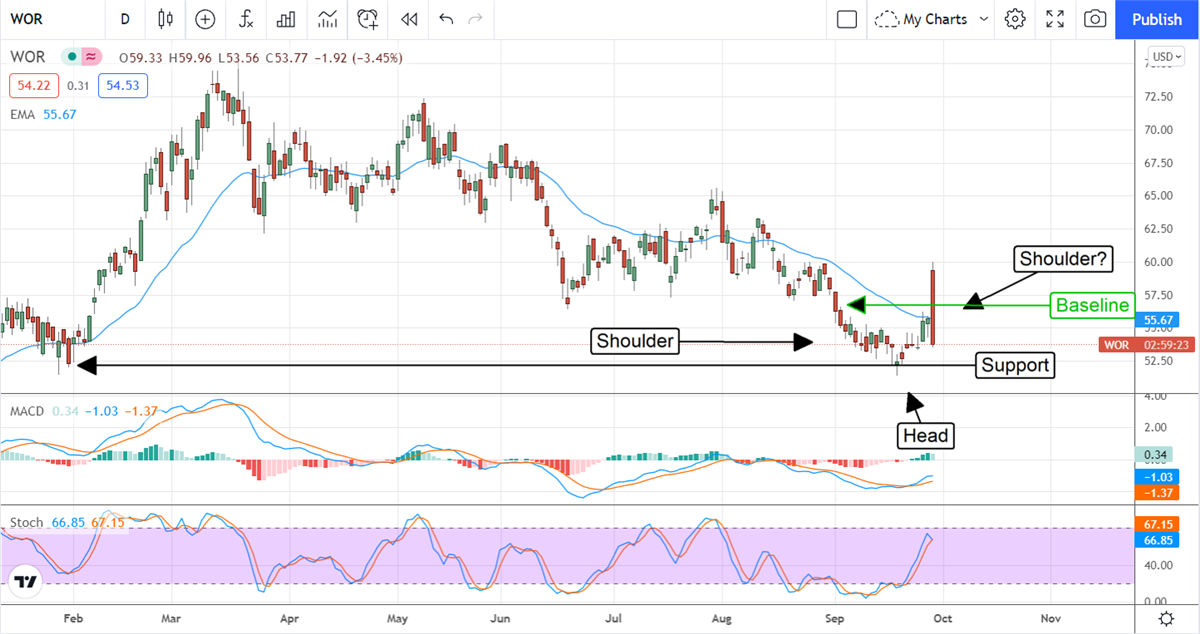Click the Mar date on time axis

click(x=173, y=619)
